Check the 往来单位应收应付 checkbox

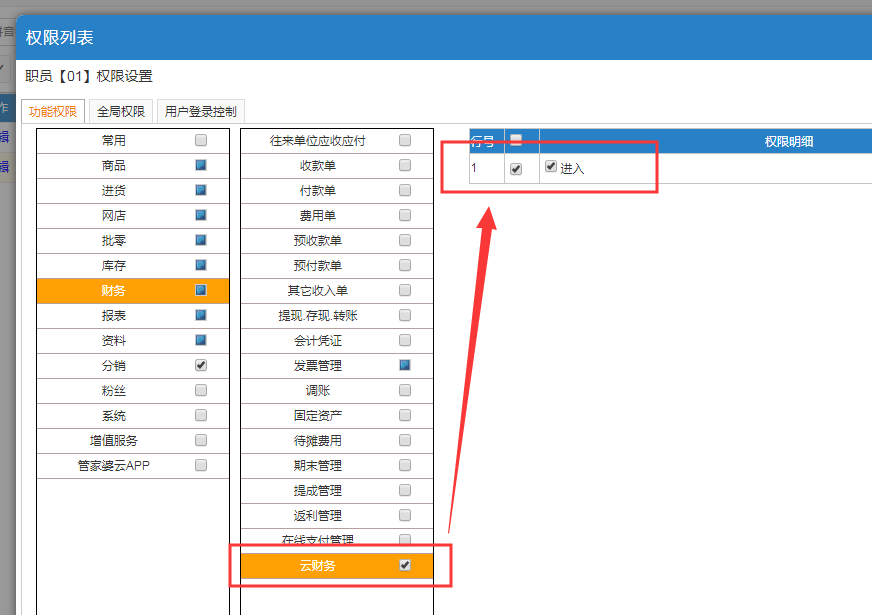coord(405,140)
